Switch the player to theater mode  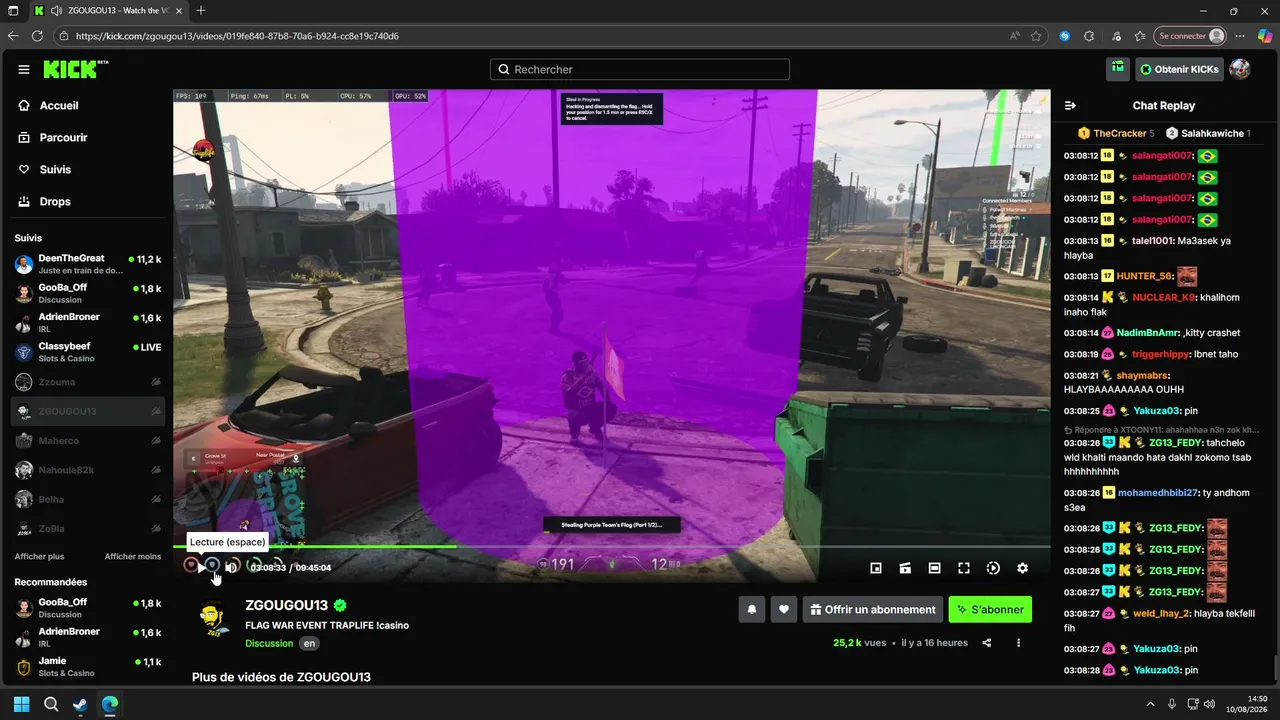[934, 568]
